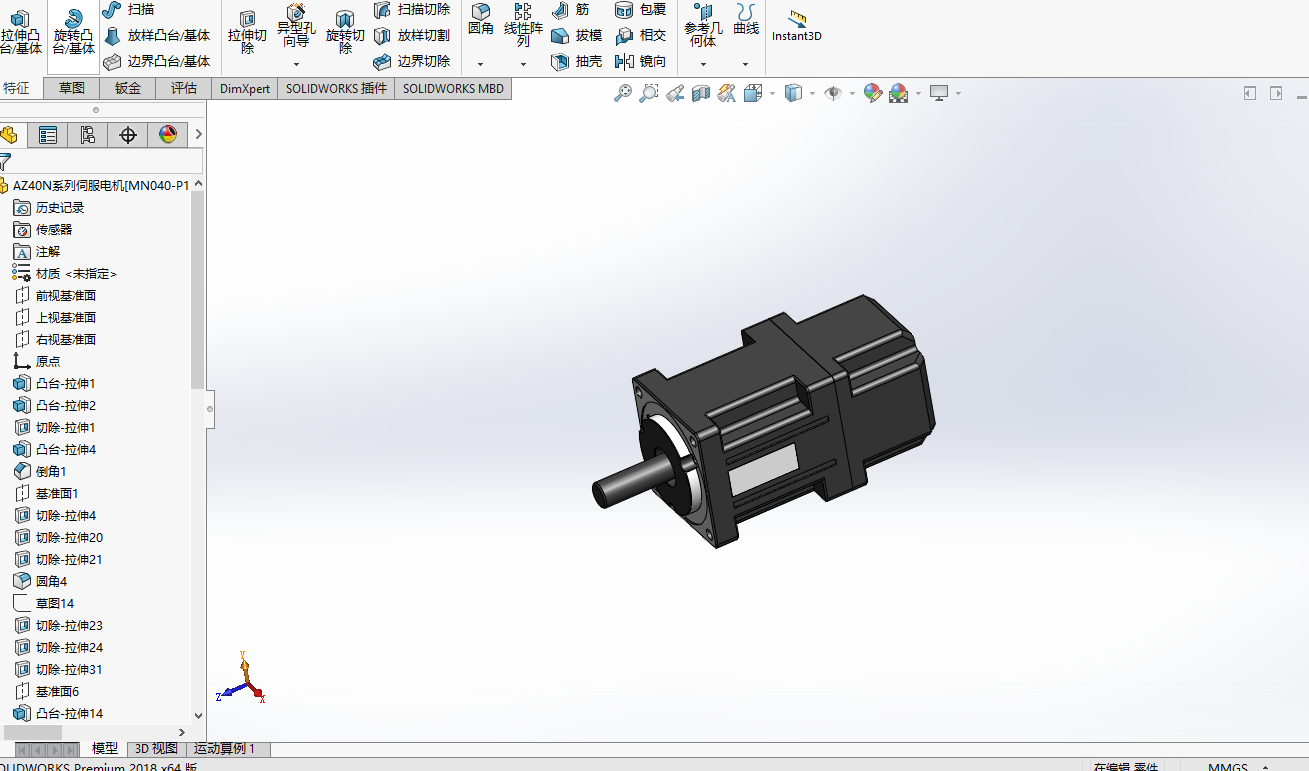The image size is (1309, 771).
Task: Choose the Boundary Cut (边界切除) tool
Action: pos(411,61)
